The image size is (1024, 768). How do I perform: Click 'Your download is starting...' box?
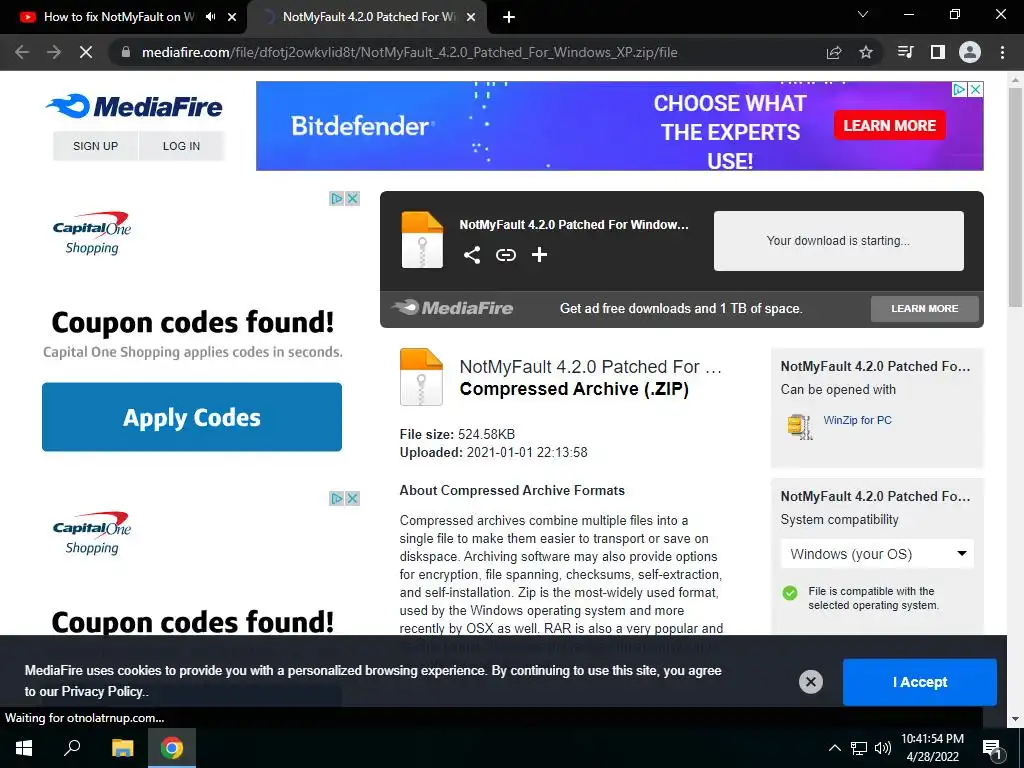click(x=839, y=240)
